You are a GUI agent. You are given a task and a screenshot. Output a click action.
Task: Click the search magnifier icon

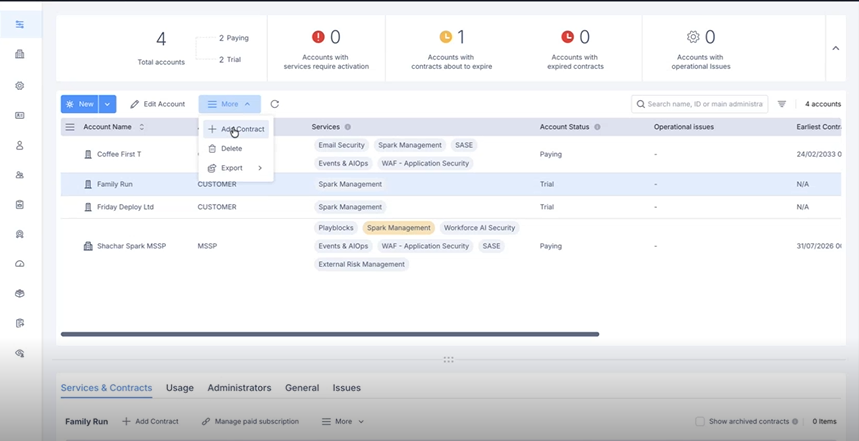point(640,104)
